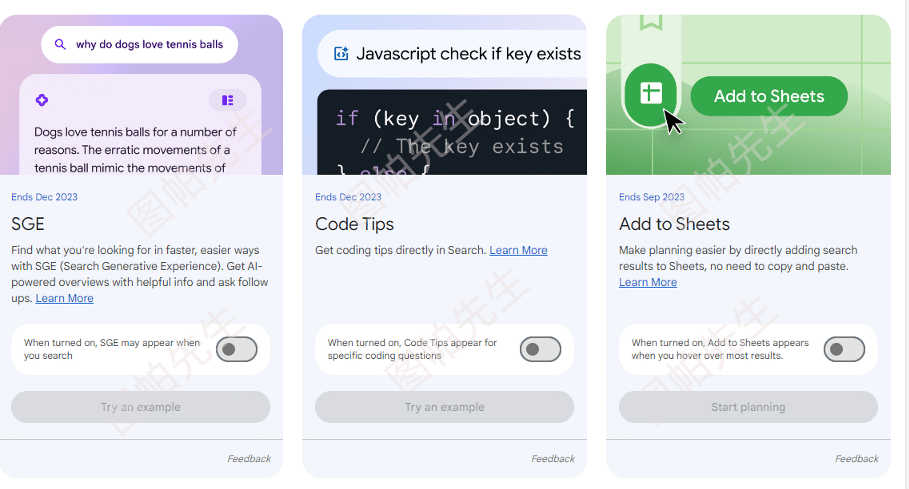The width and height of the screenshot is (909, 489).
Task: Click the SGE Try an example button
Action: coord(140,407)
